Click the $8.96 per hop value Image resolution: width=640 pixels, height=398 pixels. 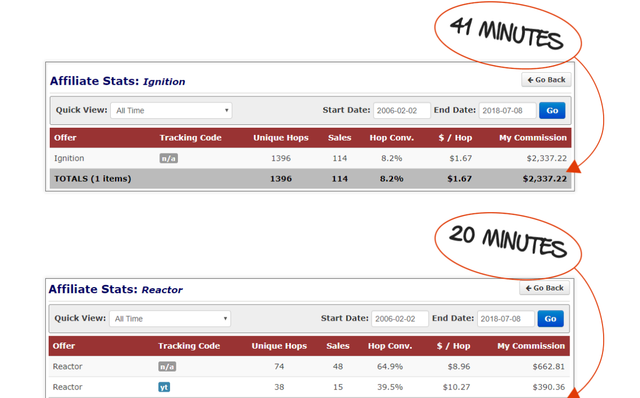[459, 367]
